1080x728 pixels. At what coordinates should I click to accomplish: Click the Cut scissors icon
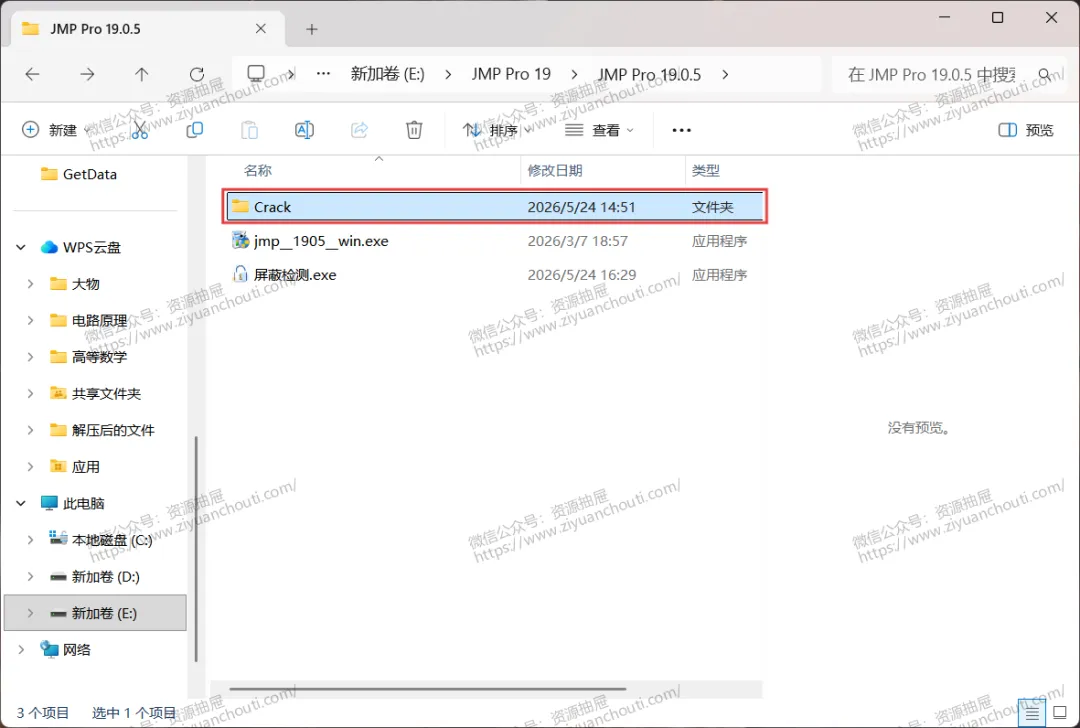[140, 129]
